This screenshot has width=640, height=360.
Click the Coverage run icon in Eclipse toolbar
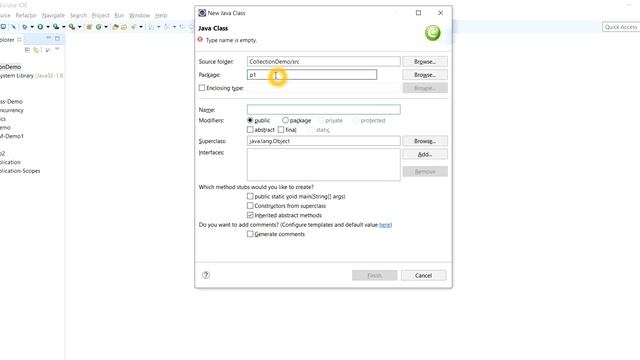tap(56, 27)
